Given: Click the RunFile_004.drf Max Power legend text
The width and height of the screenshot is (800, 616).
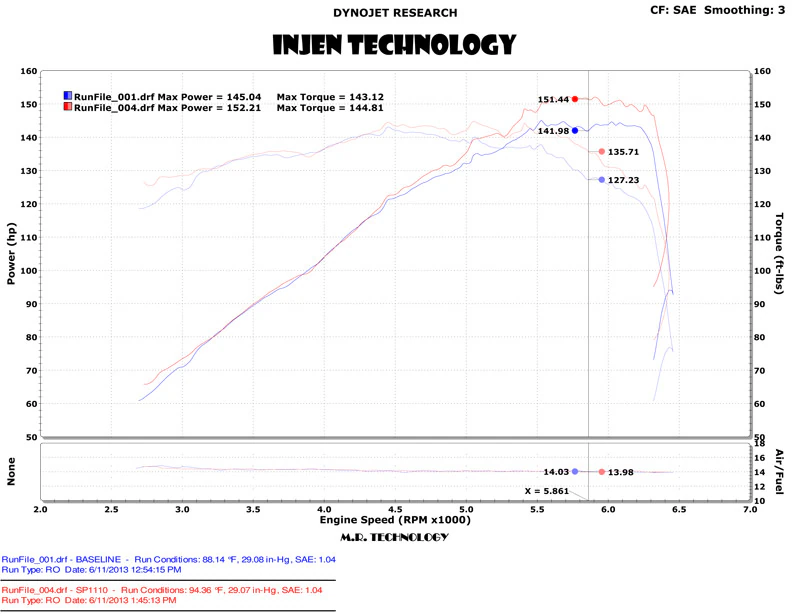Looking at the screenshot, I should point(167,108).
